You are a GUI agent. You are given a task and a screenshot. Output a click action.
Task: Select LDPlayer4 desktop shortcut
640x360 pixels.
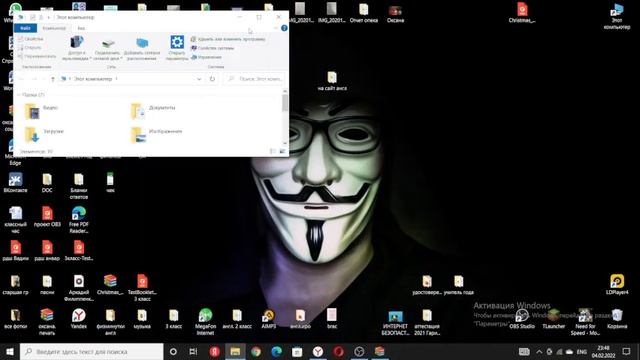[617, 284]
